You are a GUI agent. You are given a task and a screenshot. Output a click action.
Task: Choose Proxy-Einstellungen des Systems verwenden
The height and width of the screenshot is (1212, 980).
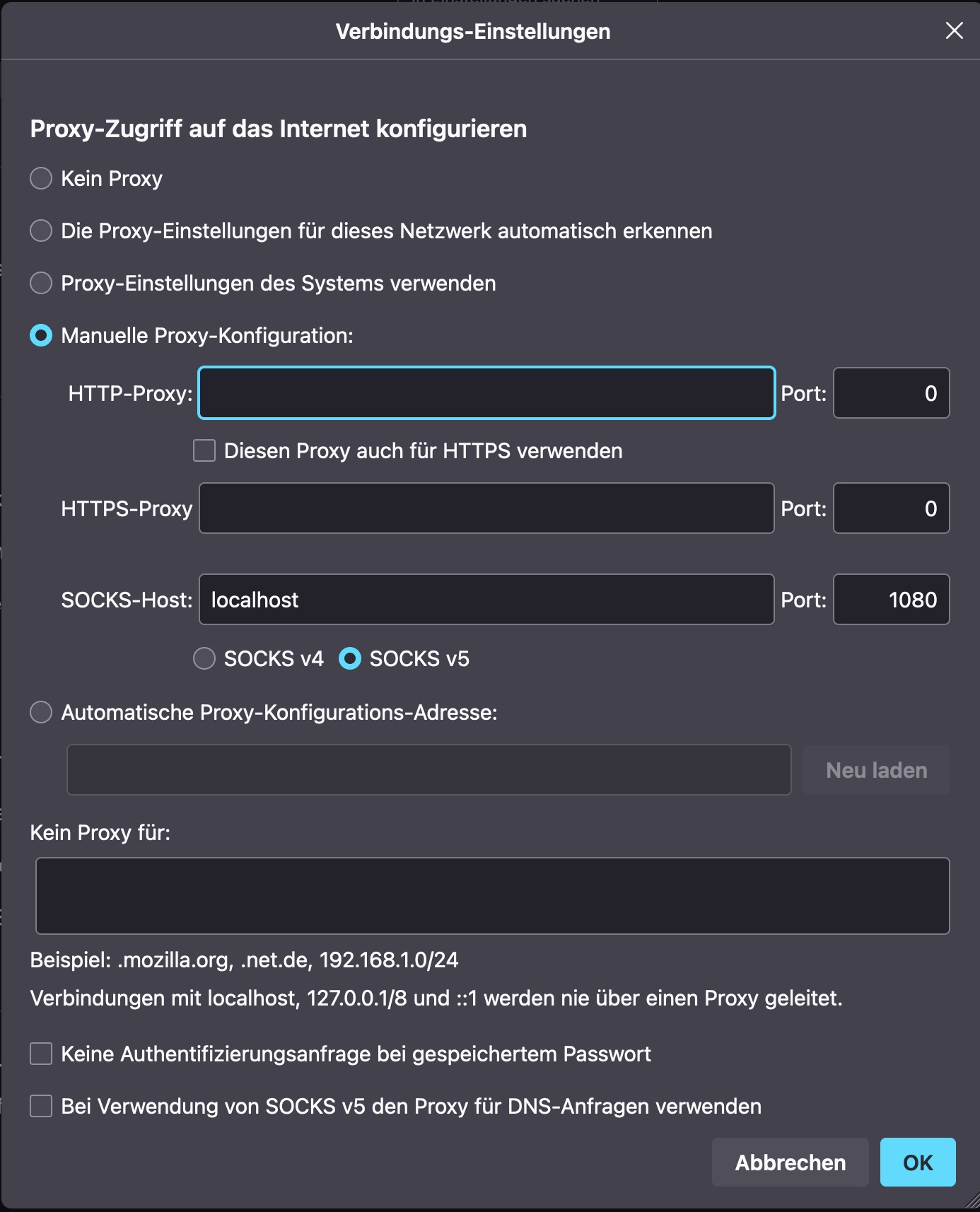coord(41,283)
